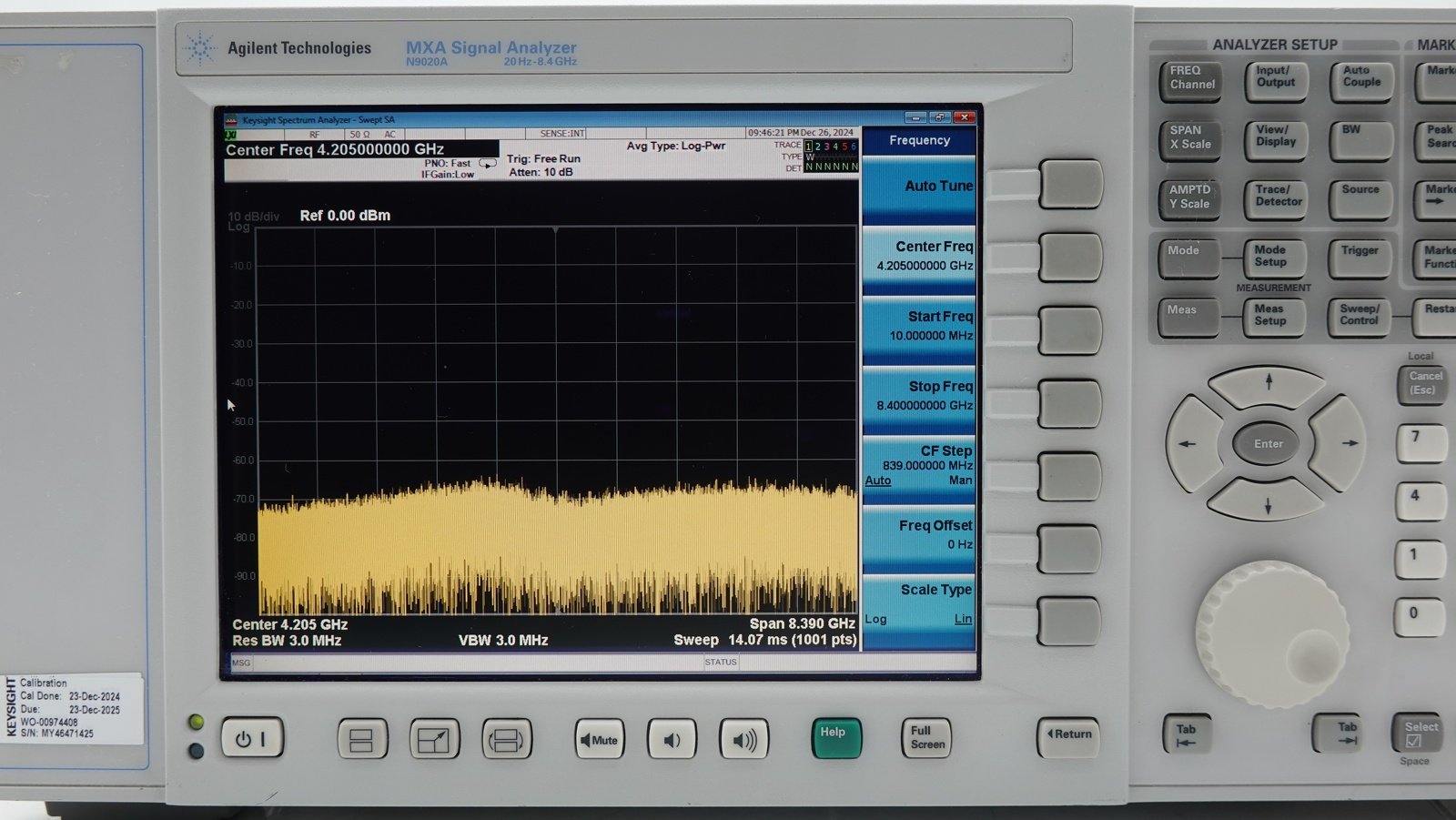The width and height of the screenshot is (1456, 820).
Task: Click the Select checkbox key
Action: tap(1417, 733)
